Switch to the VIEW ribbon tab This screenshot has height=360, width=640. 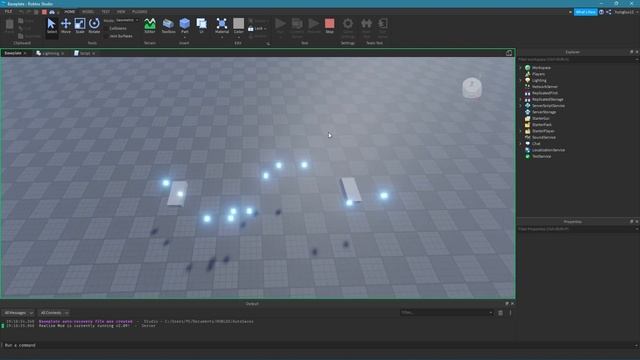[121, 12]
